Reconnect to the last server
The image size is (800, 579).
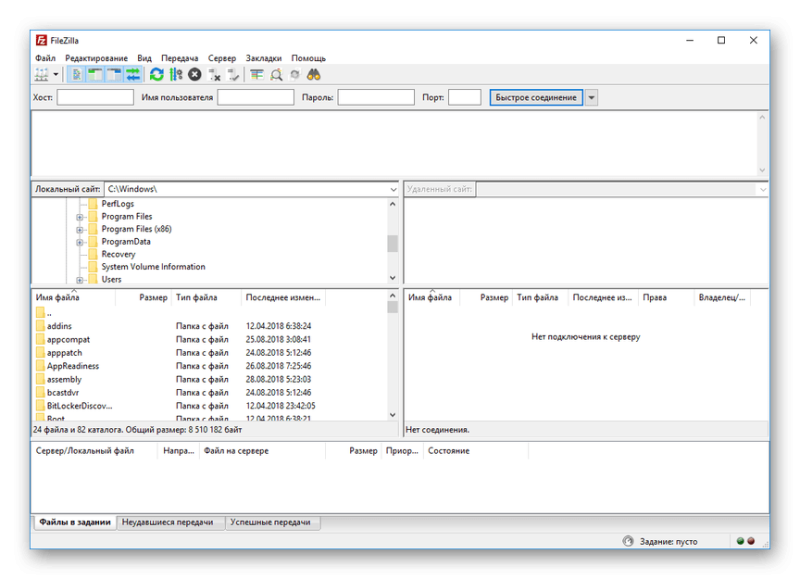point(233,75)
